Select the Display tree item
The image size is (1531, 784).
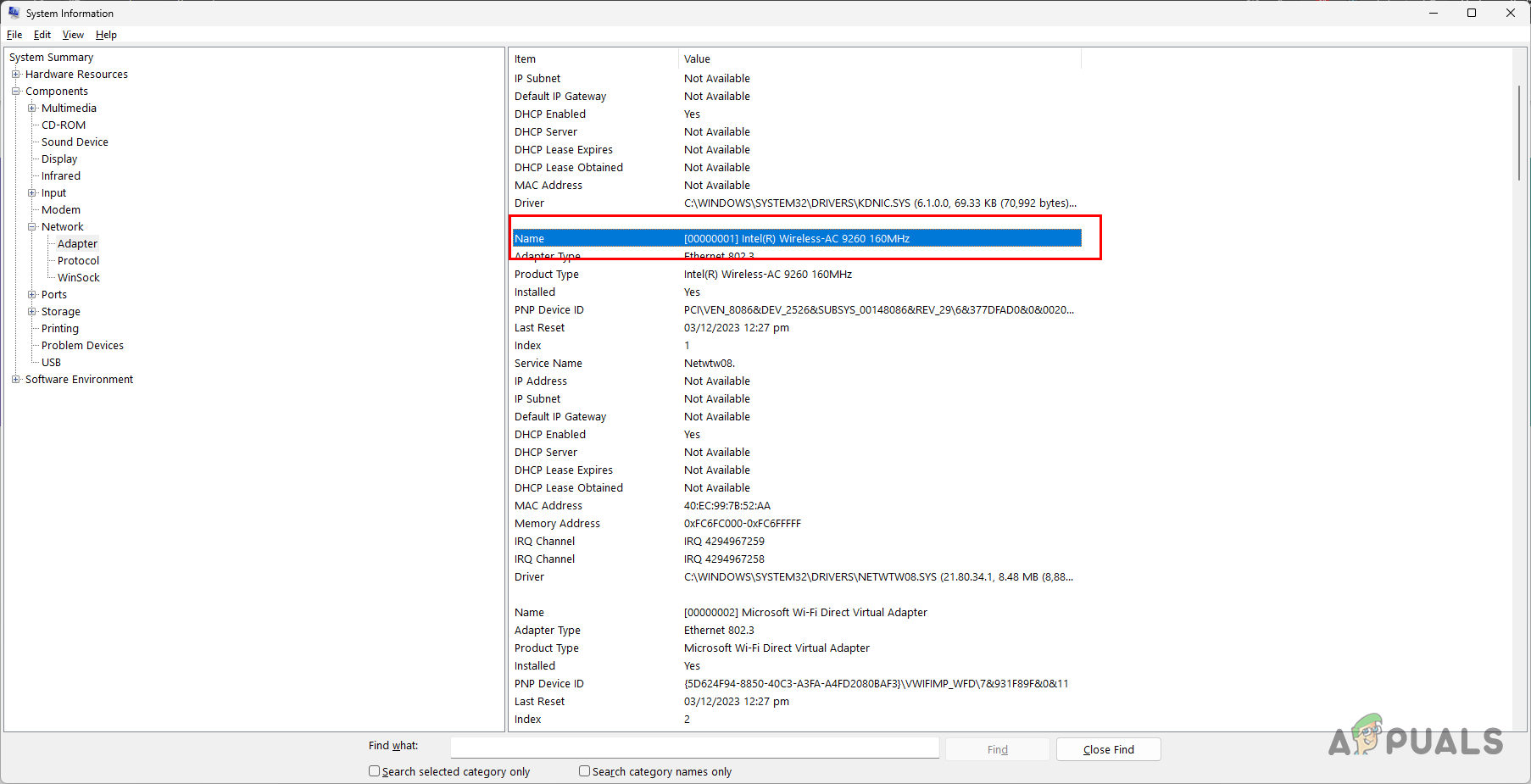coord(59,158)
